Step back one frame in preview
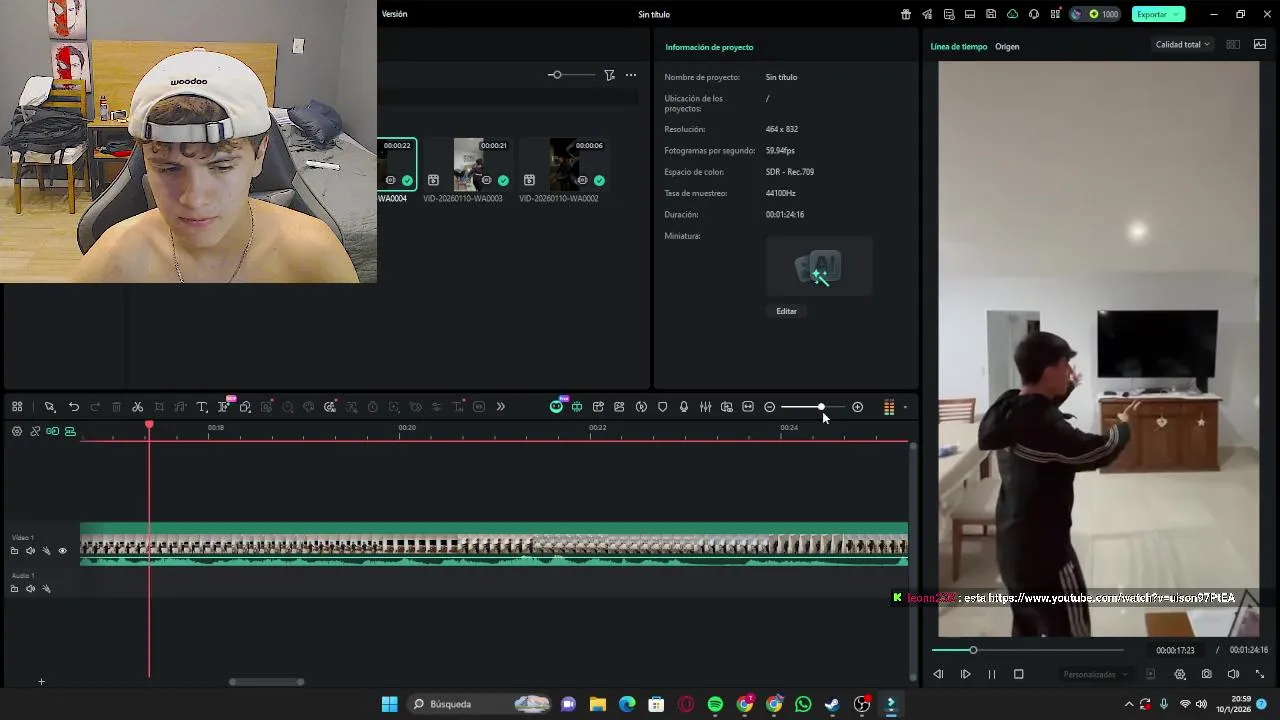The width and height of the screenshot is (1280, 720). coord(938,674)
